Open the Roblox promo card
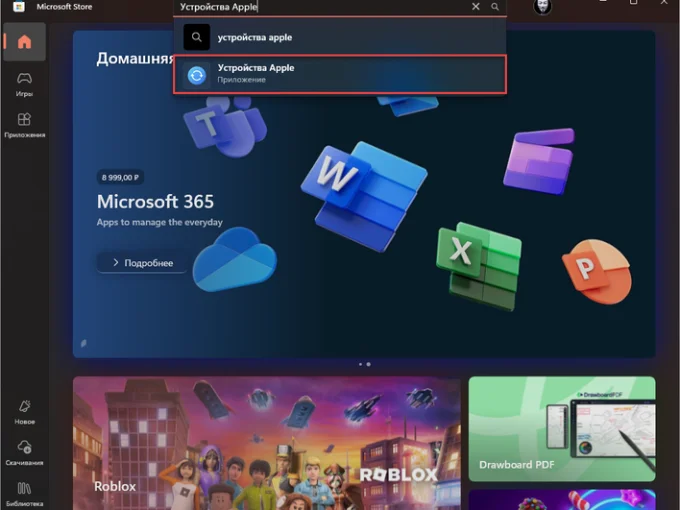Screen dimensions: 680x510 (267, 443)
